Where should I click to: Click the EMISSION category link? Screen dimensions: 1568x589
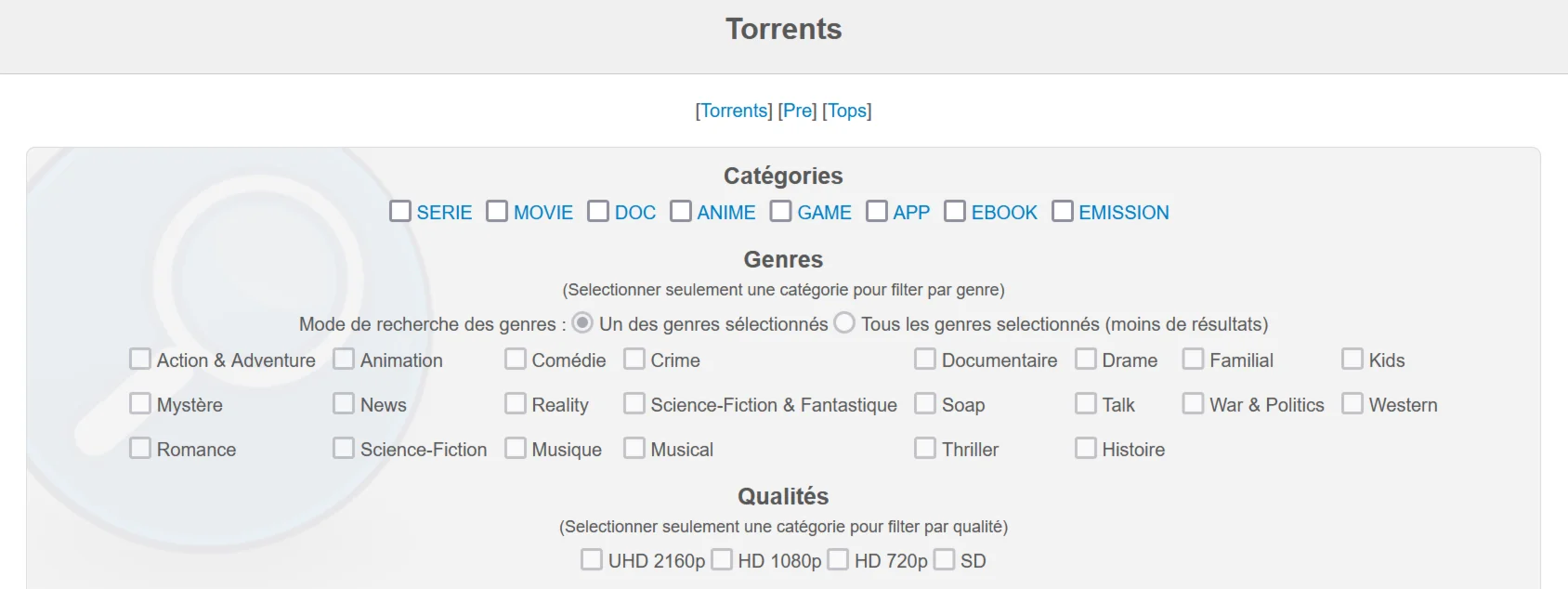pos(1123,213)
